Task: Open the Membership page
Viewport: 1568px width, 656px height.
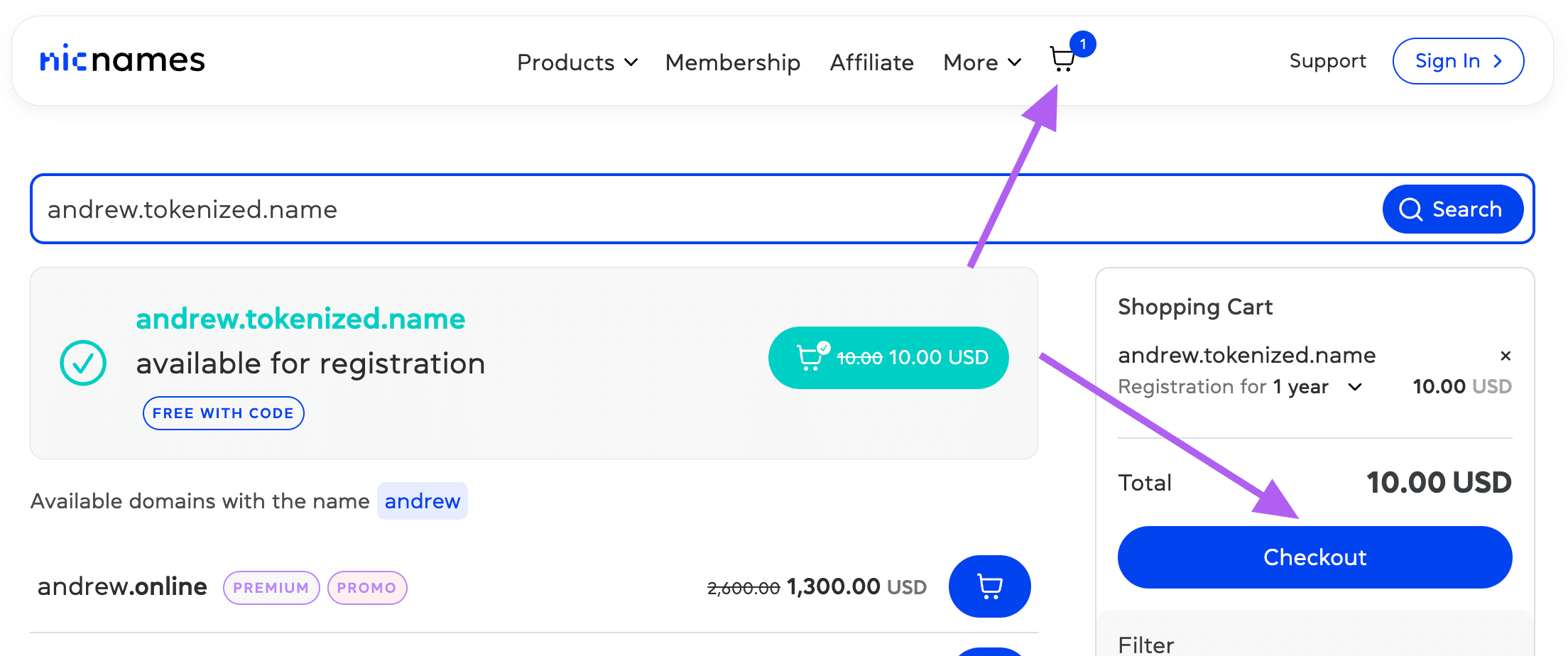Action: pos(732,62)
